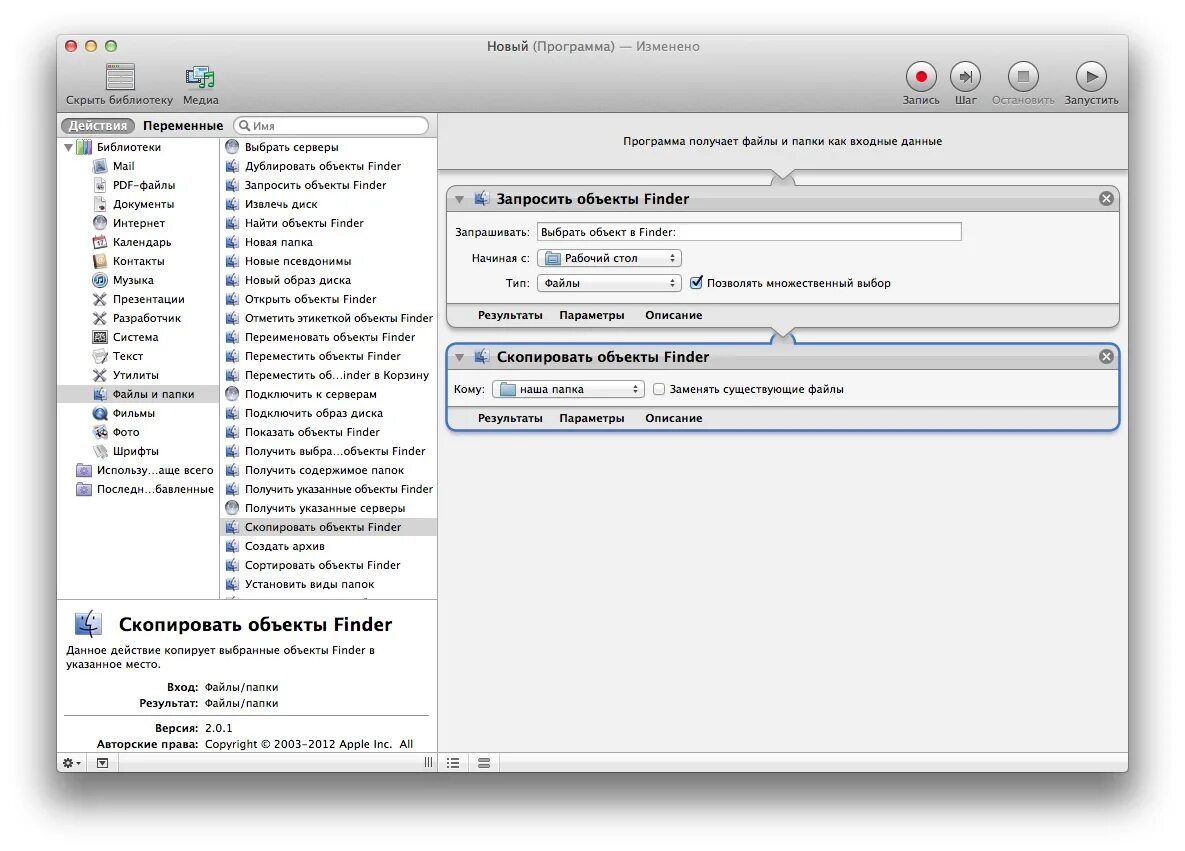Viewport: 1185px width, 851px height.
Task: Open Результаты of Скопировать объекты action
Action: 509,418
